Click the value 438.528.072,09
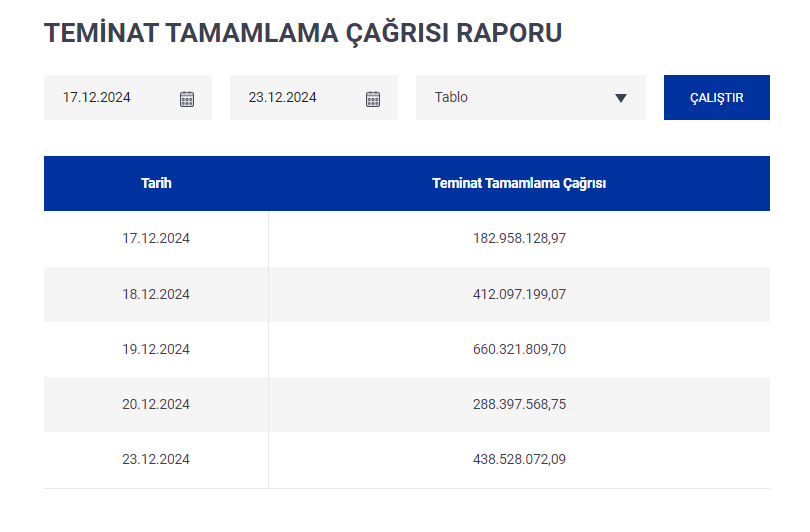This screenshot has width=810, height=532. 519,460
